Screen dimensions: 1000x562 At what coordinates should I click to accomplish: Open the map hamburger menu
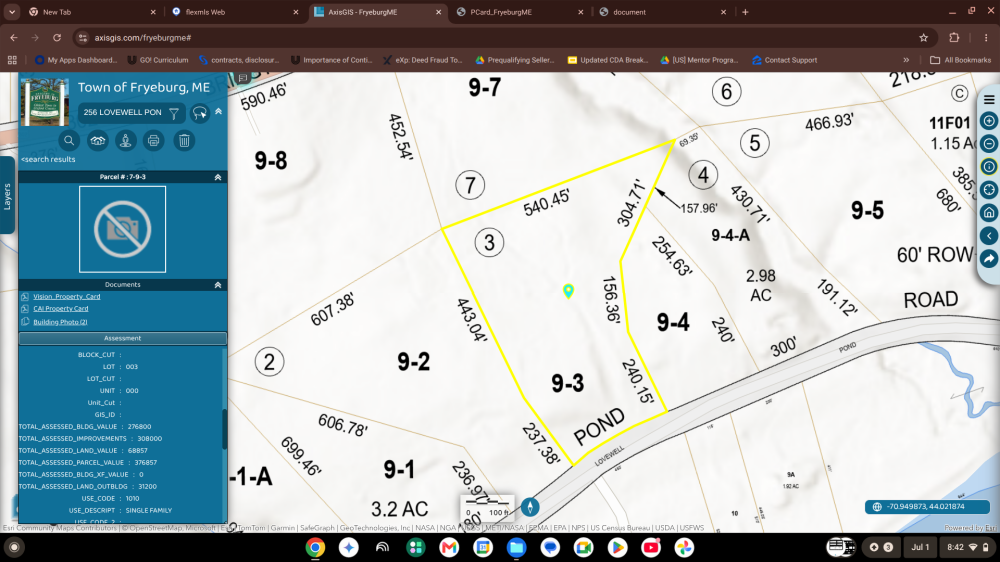tap(989, 100)
